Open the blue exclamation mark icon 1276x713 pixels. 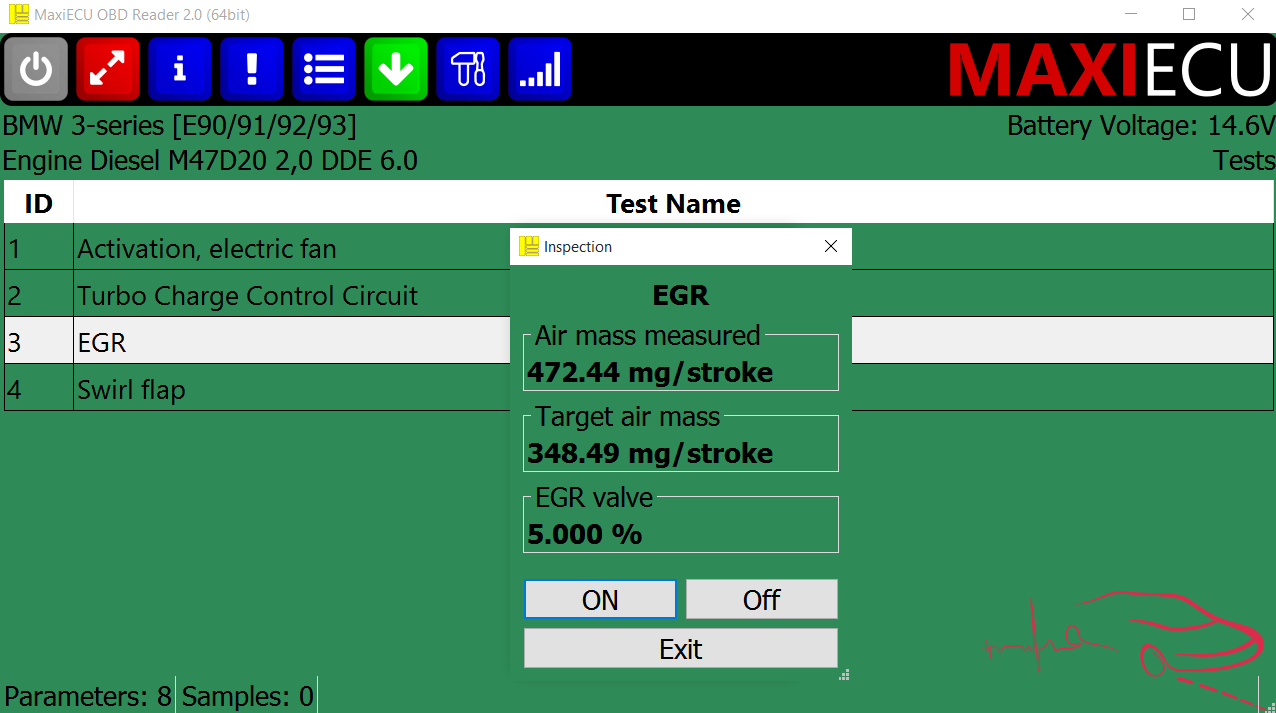click(x=252, y=69)
